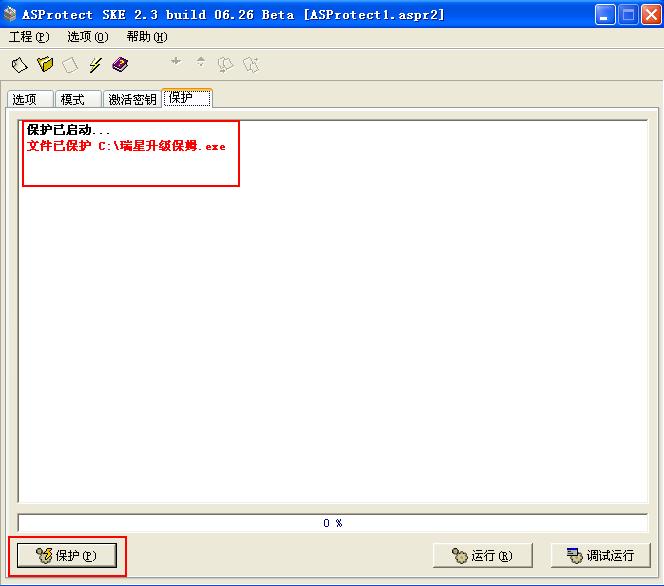Click the greyed plus add icon
Image resolution: width=664 pixels, height=586 pixels.
click(x=176, y=61)
